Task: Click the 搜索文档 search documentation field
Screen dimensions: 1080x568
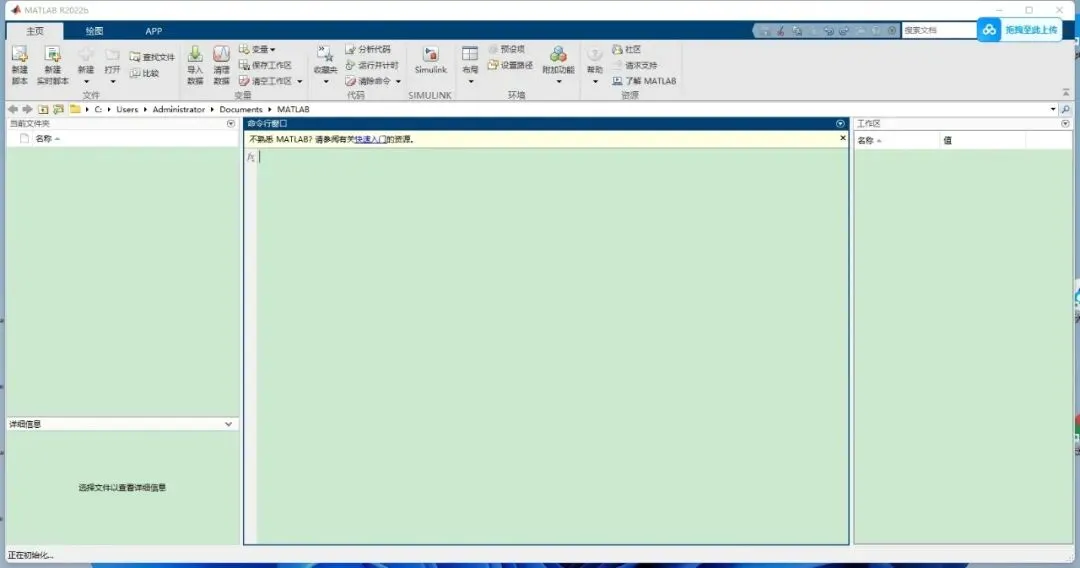Action: 938,30
